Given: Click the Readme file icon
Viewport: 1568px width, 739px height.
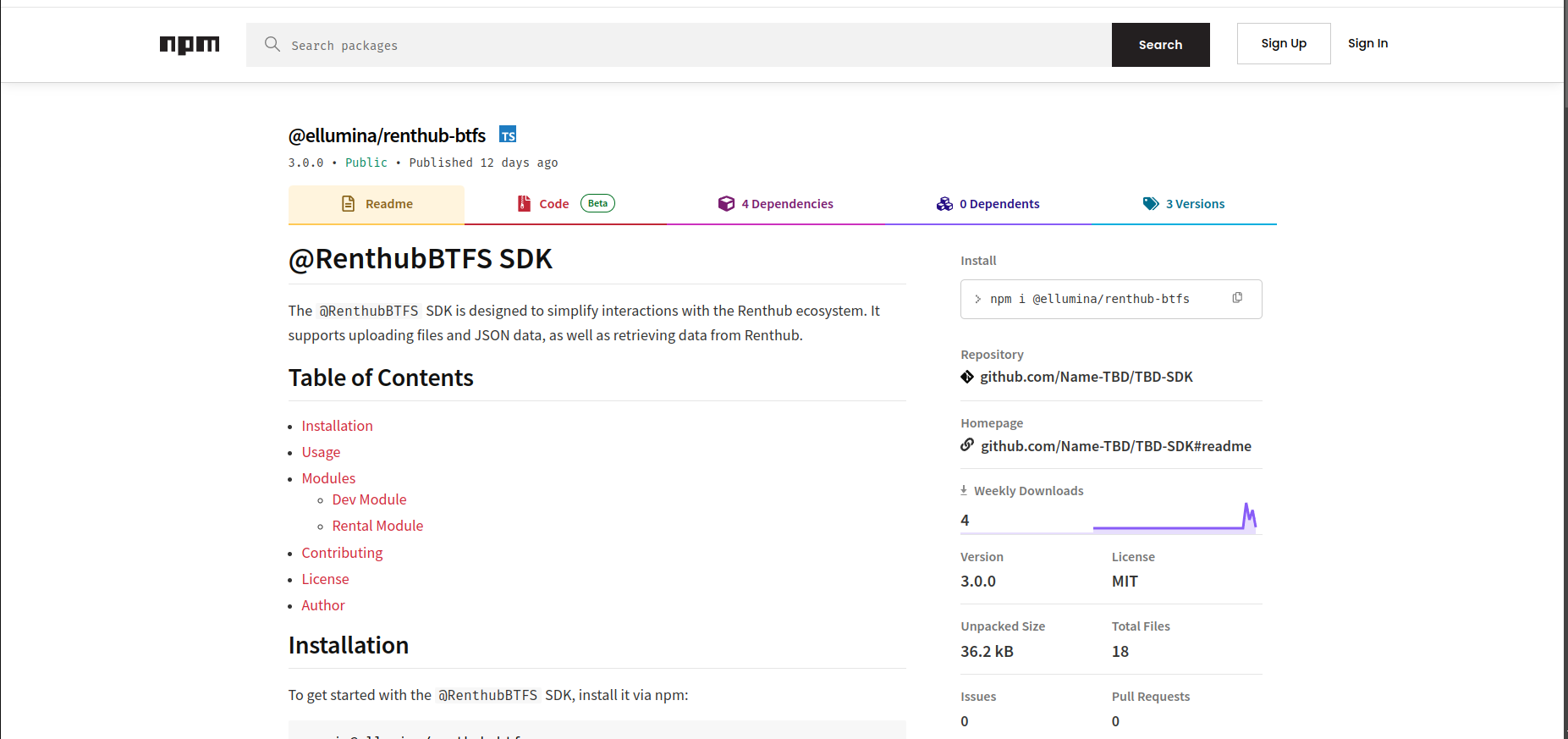Looking at the screenshot, I should [x=348, y=203].
